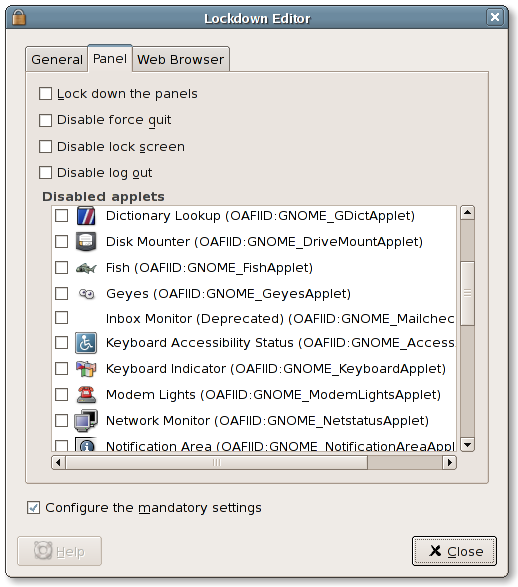This screenshot has width=518, height=587.
Task: Click the Keyboard Indicator flags icon
Action: click(86, 369)
